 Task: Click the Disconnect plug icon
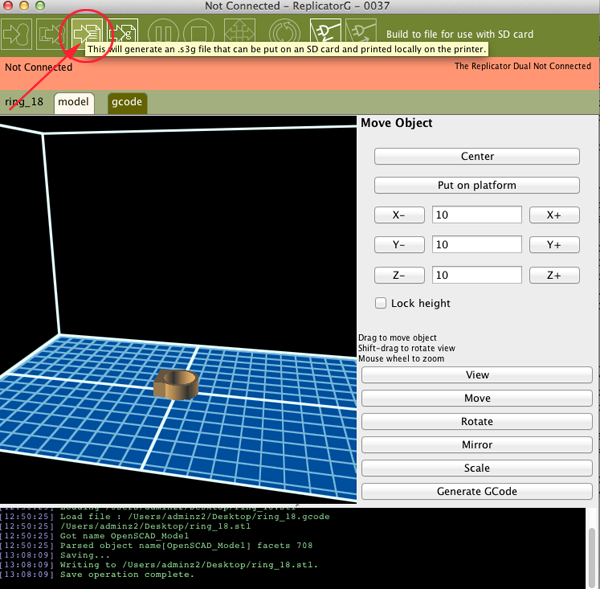point(360,34)
